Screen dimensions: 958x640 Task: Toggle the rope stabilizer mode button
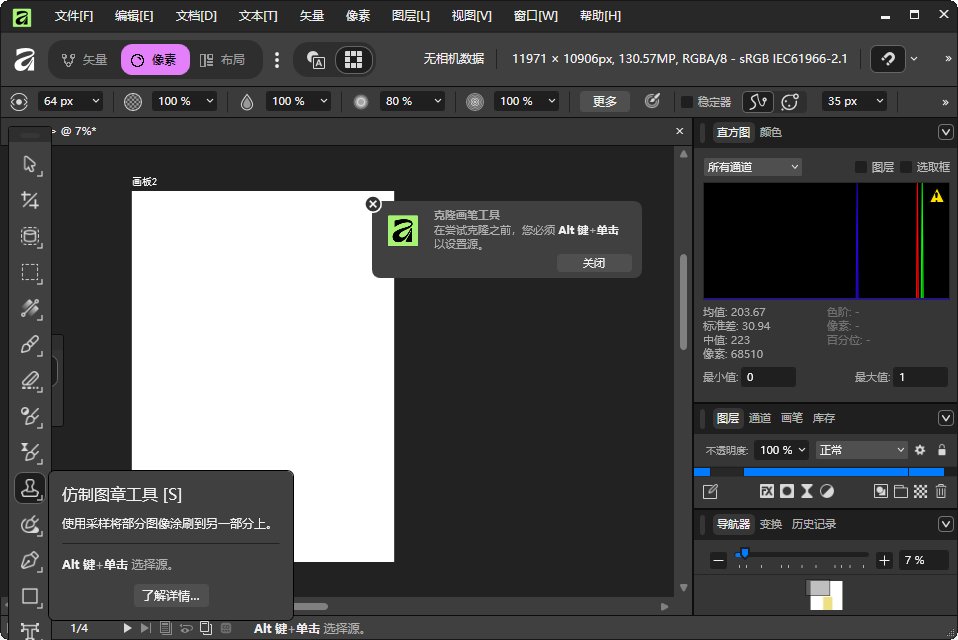tap(758, 101)
